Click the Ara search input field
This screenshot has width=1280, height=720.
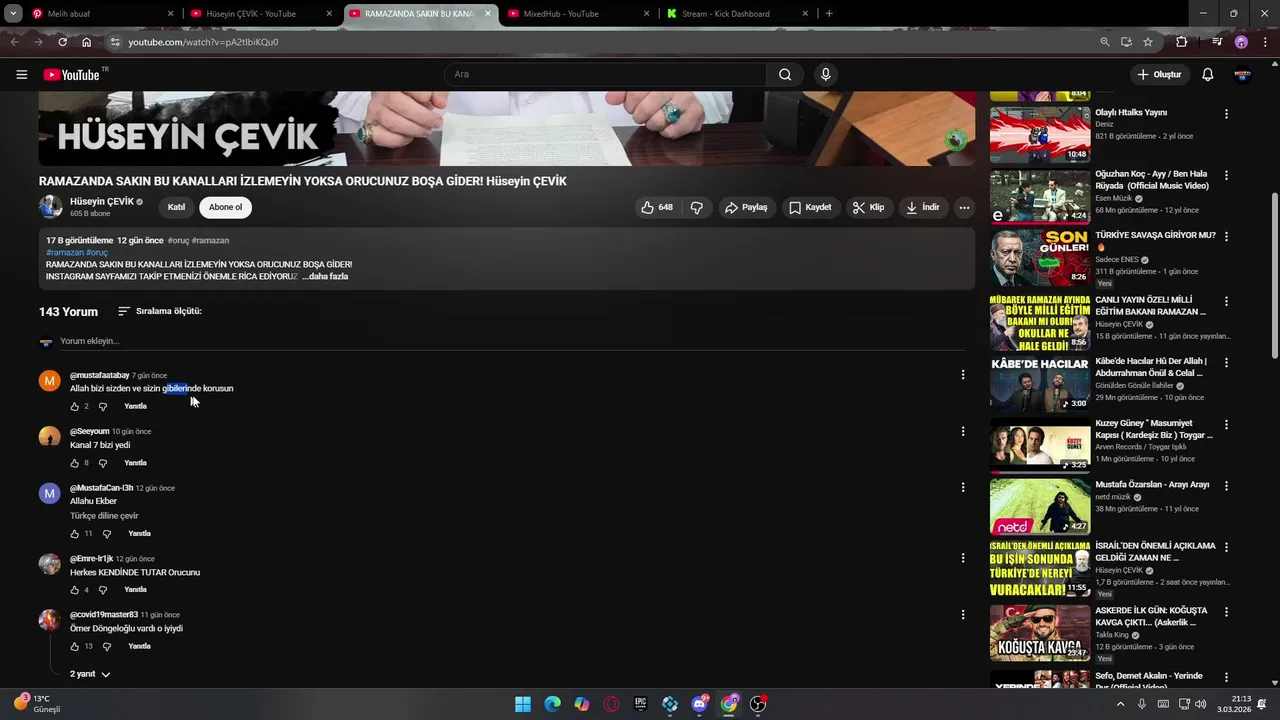[x=606, y=75]
